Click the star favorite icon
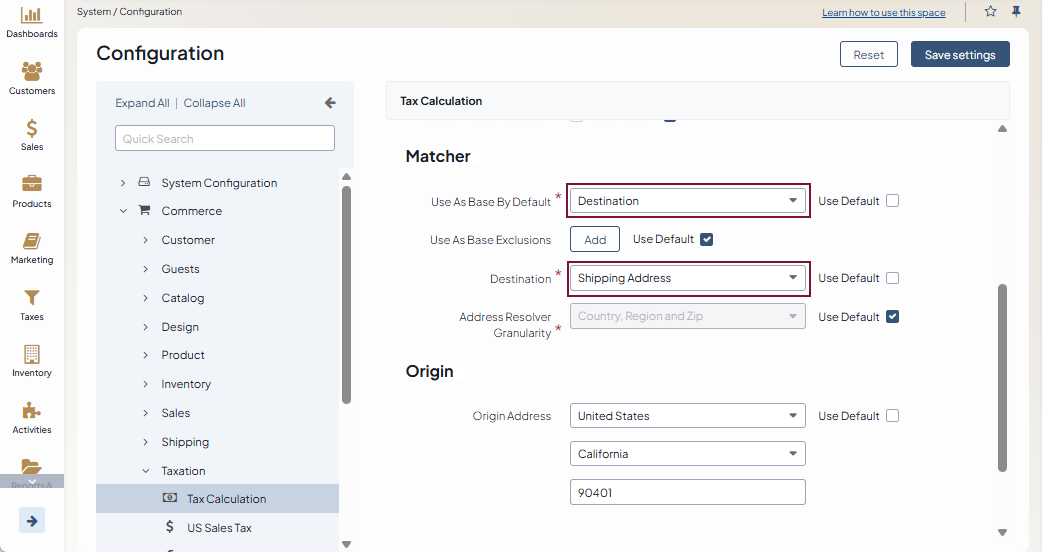 tap(990, 12)
